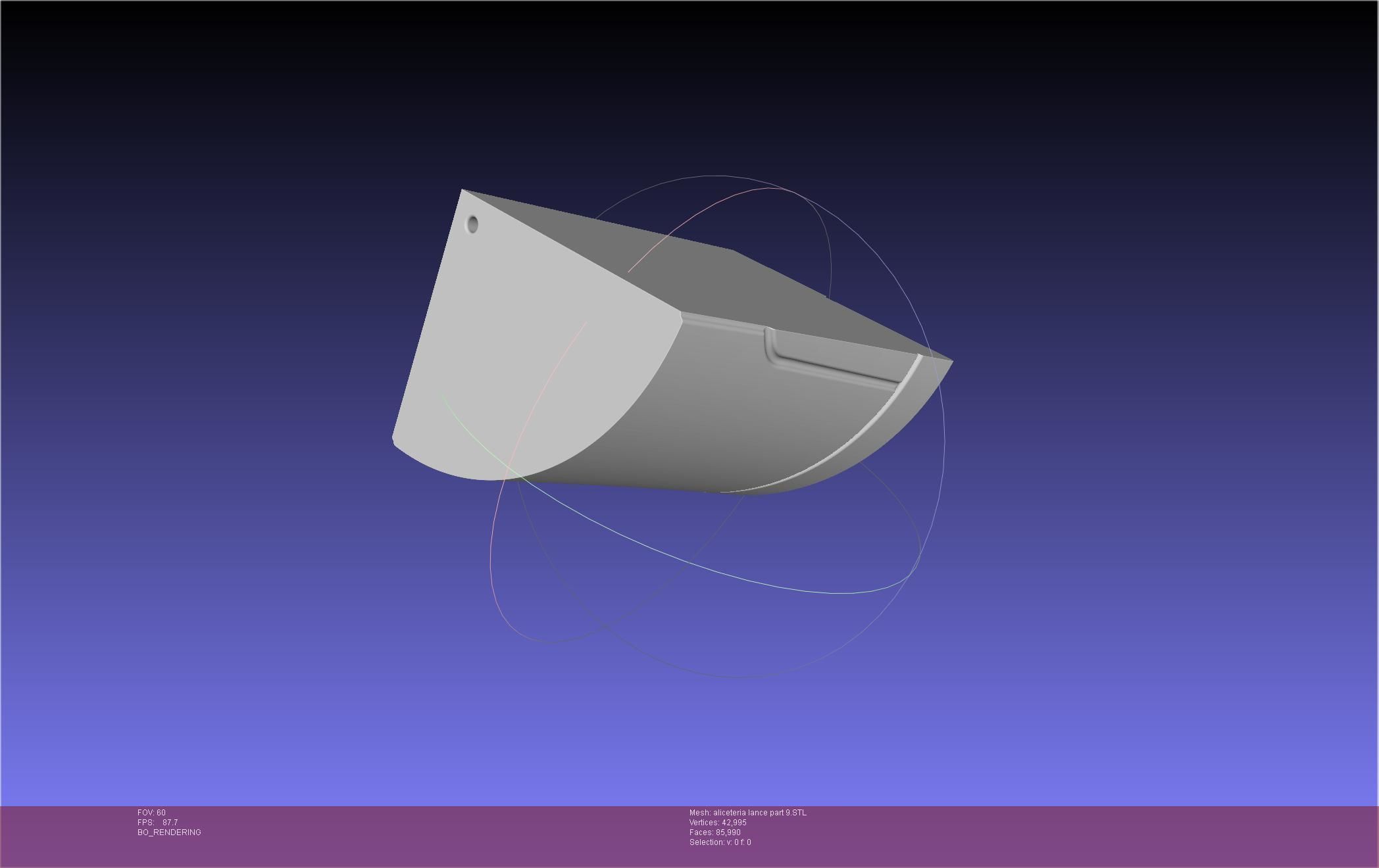This screenshot has width=1379, height=868.
Task: Click the FOV: 60 readout
Action: [151, 813]
